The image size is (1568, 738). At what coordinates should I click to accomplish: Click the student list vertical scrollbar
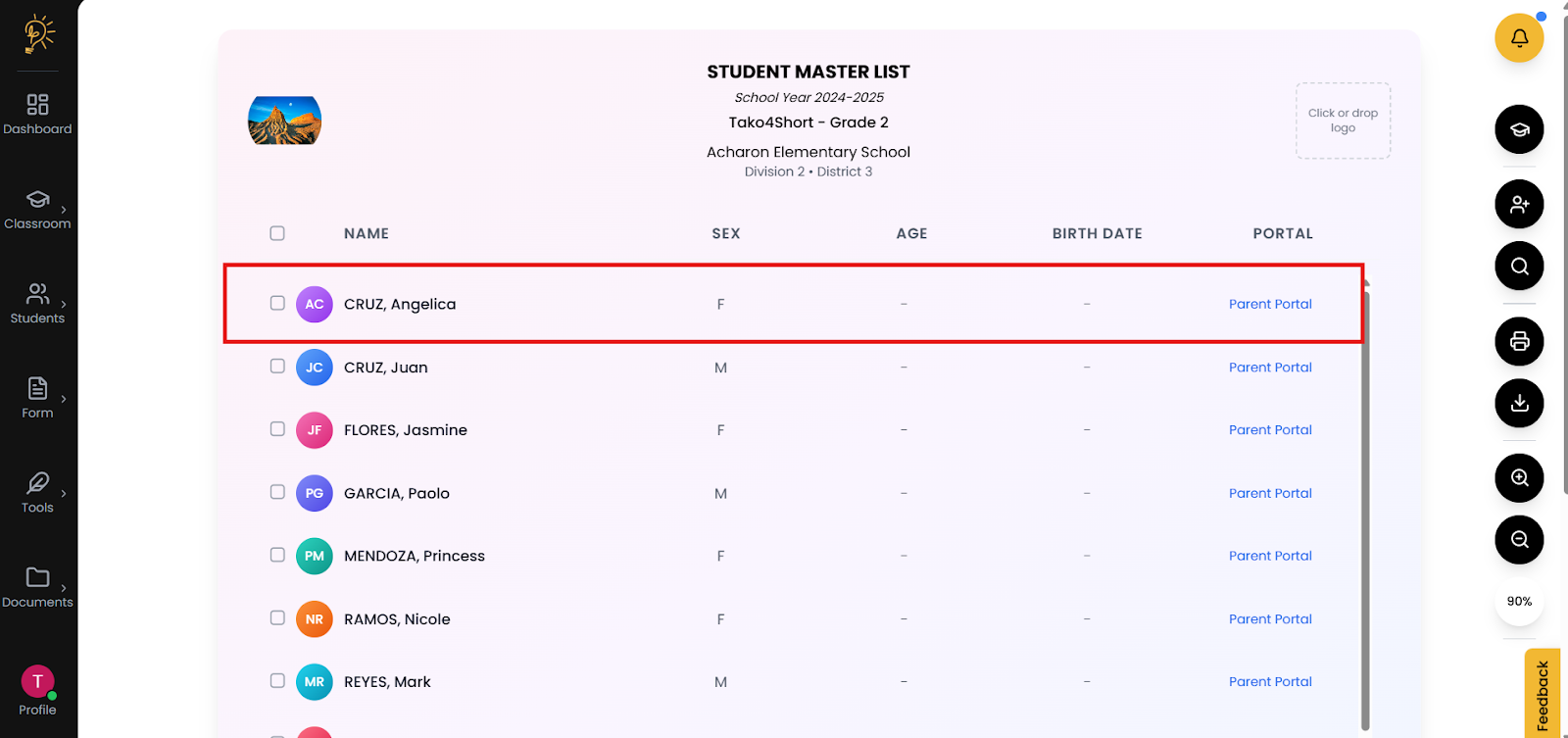point(1365,510)
